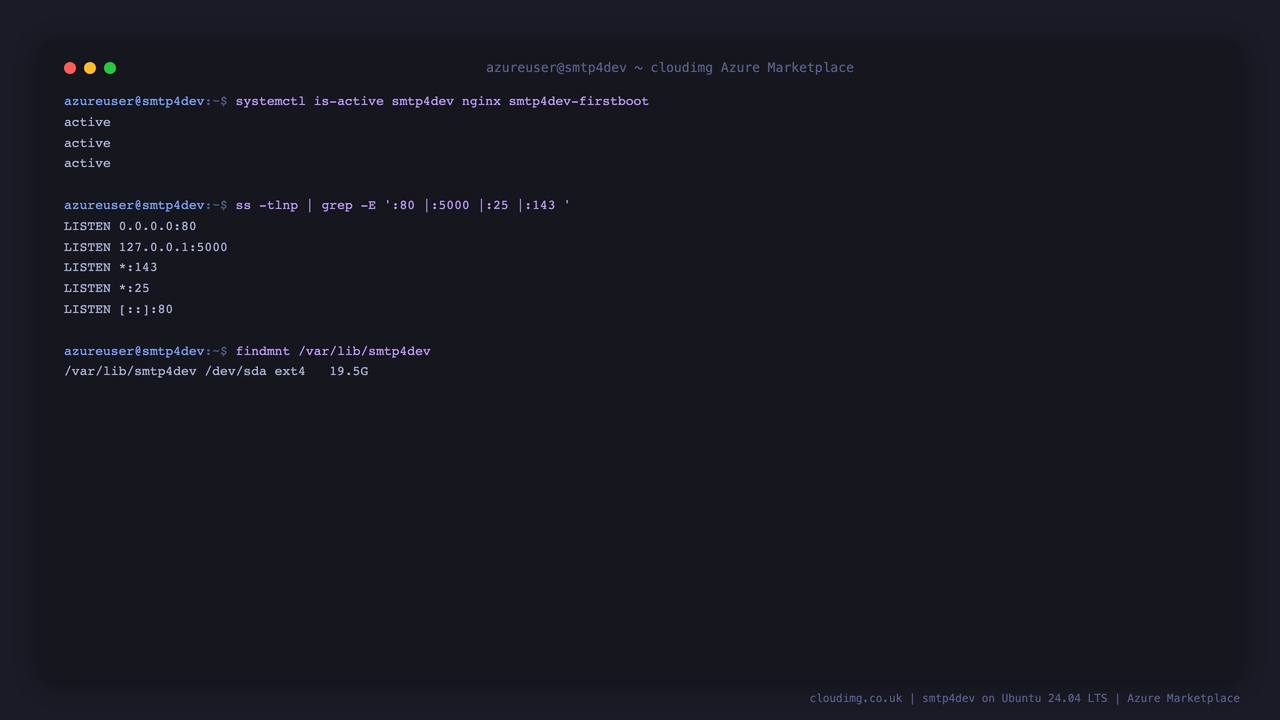
Task: Click the terminal title 'azureuser@smtp4dev ~ cloudimg Azure Marketplace'
Action: point(670,68)
